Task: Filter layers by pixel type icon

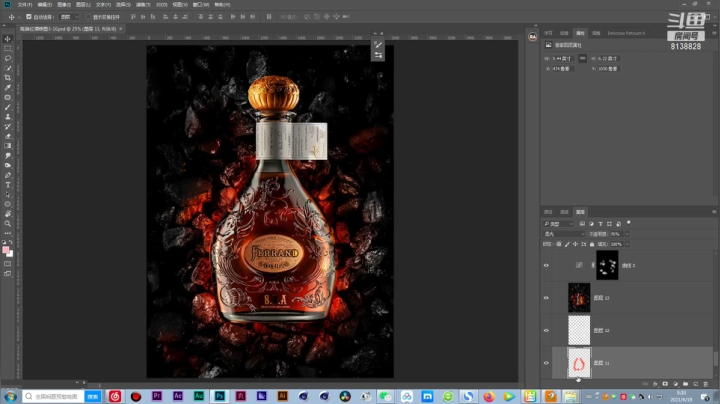Action: pos(582,224)
